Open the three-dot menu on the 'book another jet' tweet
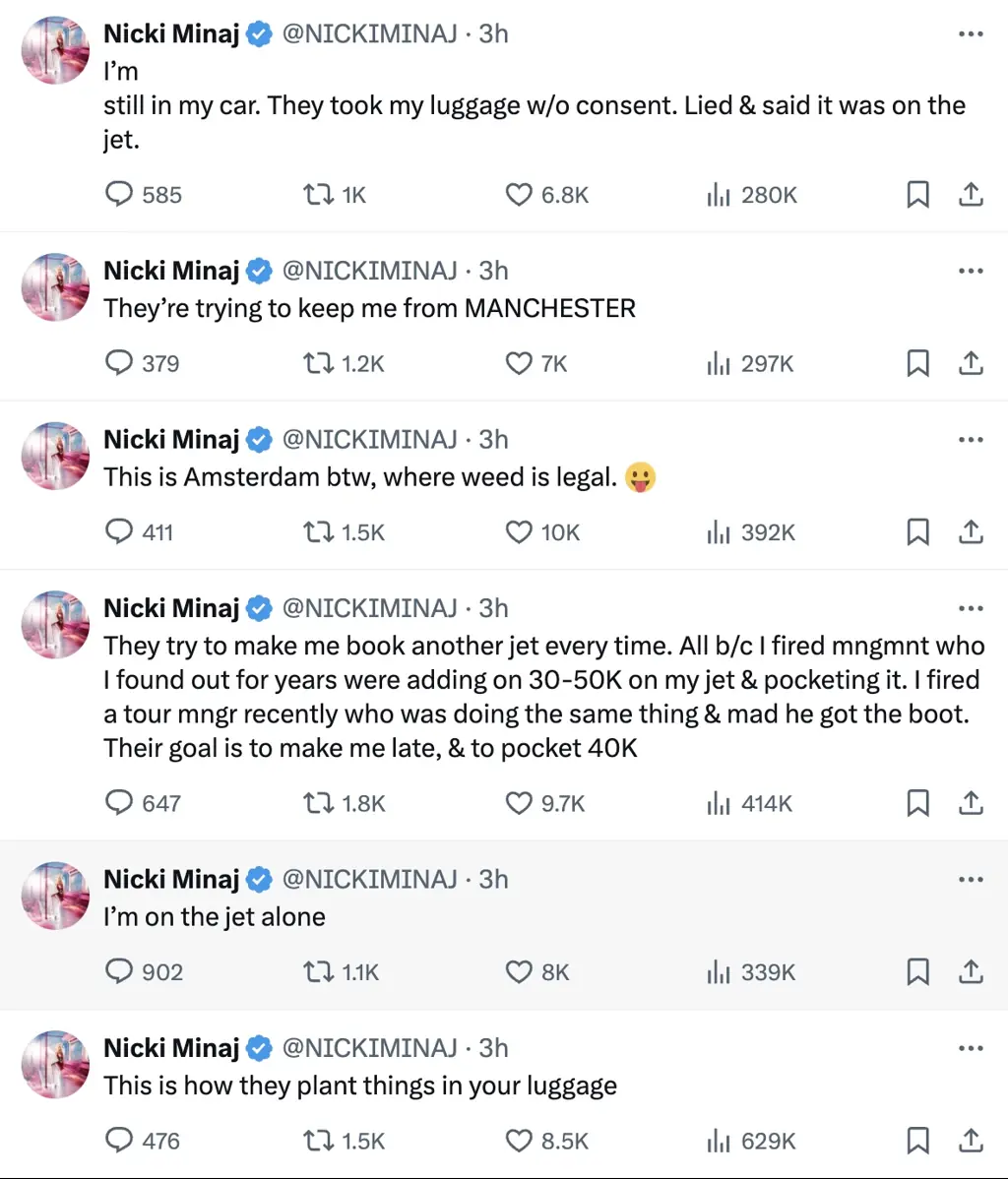Viewport: 1008px width, 1179px height. point(971,608)
